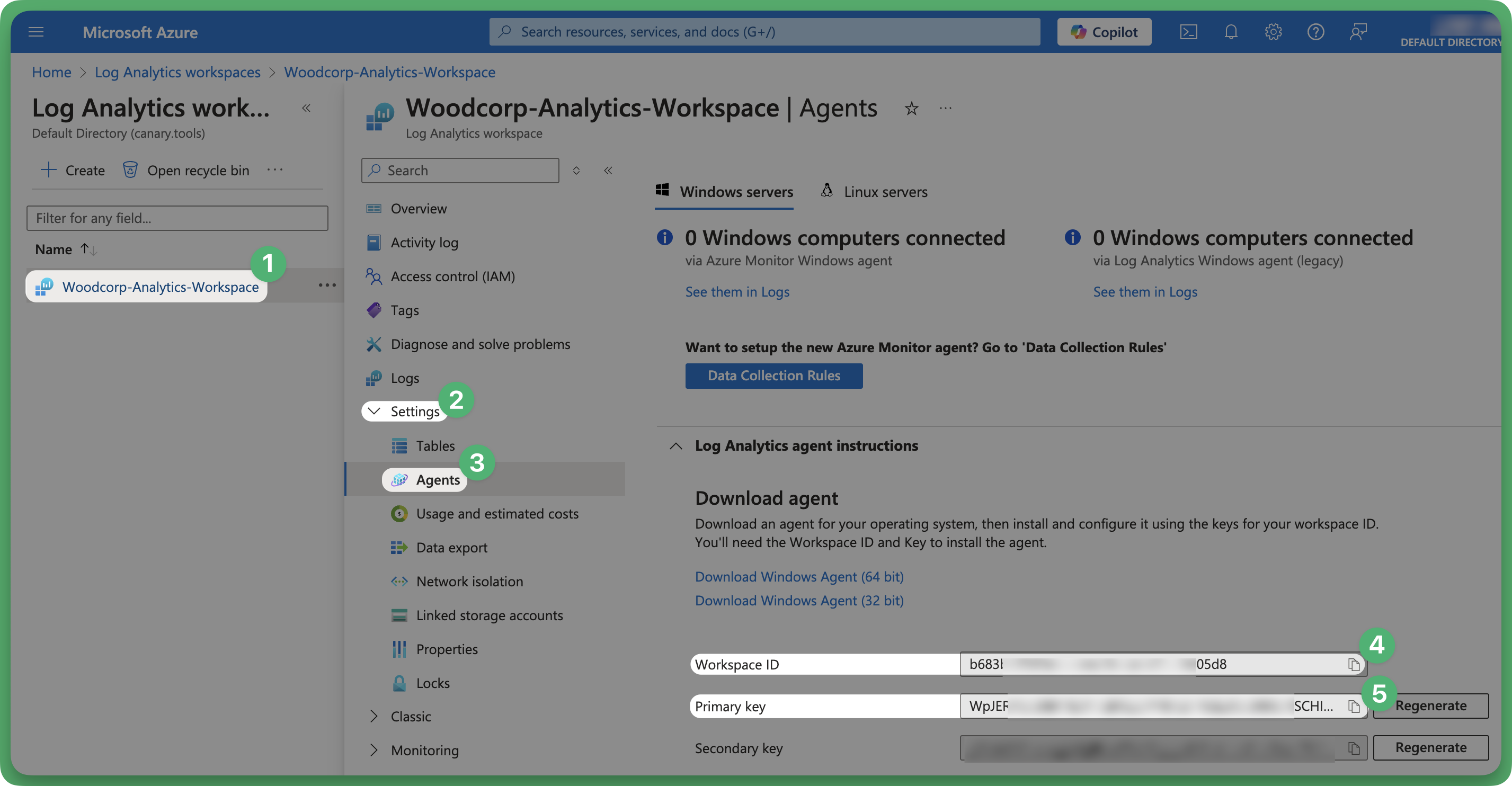Collapse the Log Analytics workspaces list pane

306,108
